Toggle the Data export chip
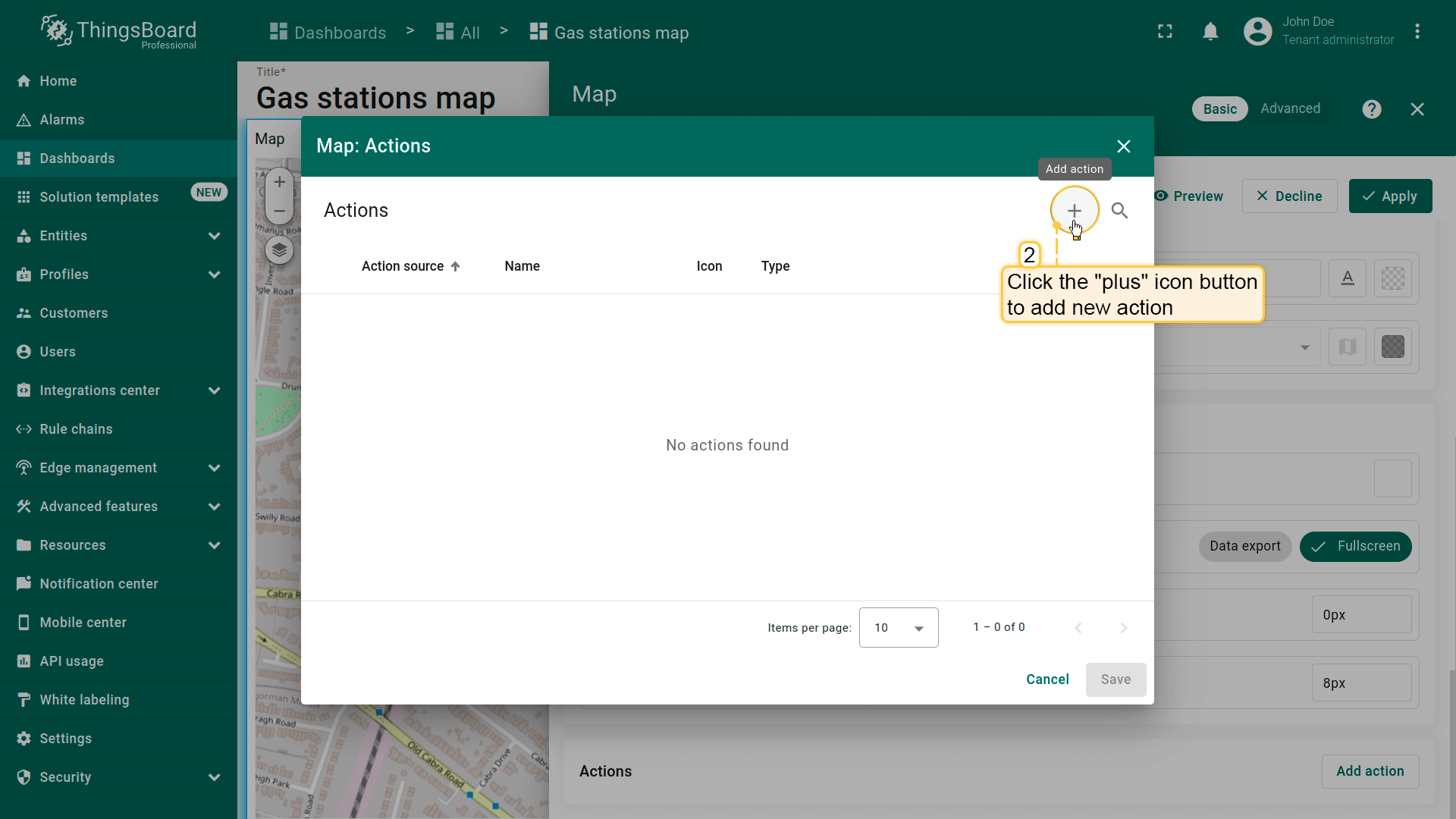This screenshot has width=1456, height=819. coord(1244,546)
